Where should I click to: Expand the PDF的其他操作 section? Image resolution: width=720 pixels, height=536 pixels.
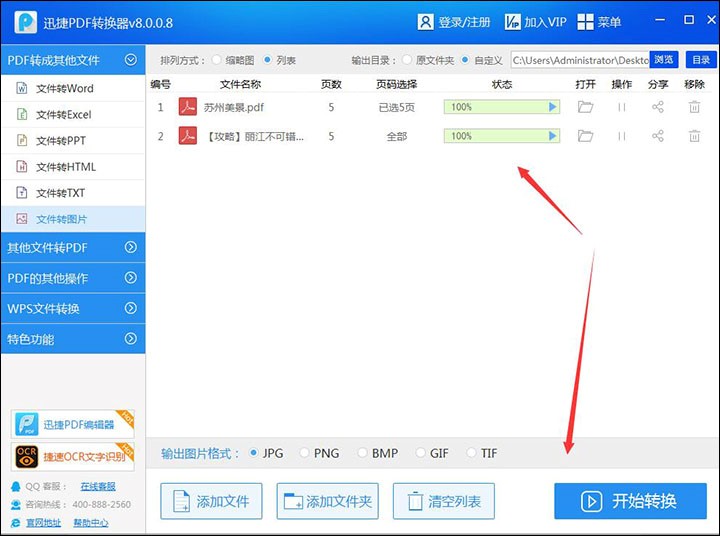(x=130, y=278)
